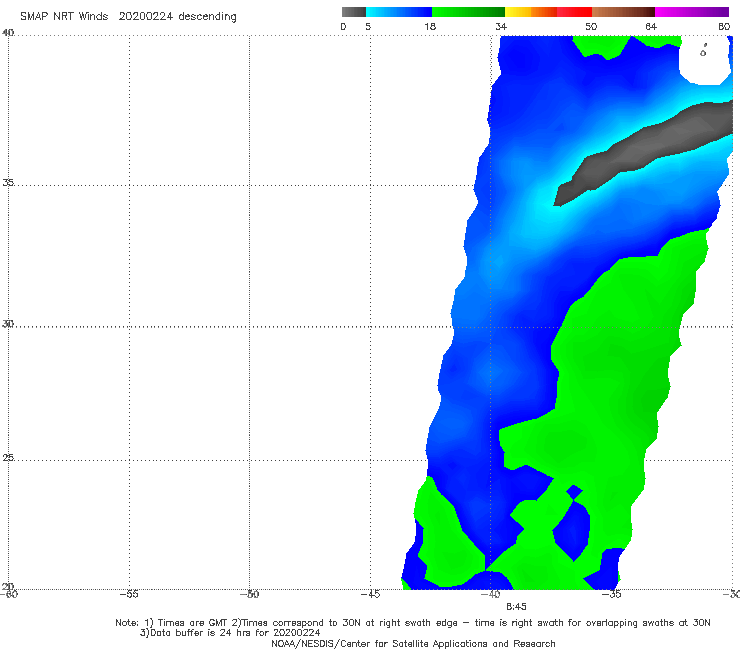Click the longitude label "-45" on the bottom axis

(370, 594)
